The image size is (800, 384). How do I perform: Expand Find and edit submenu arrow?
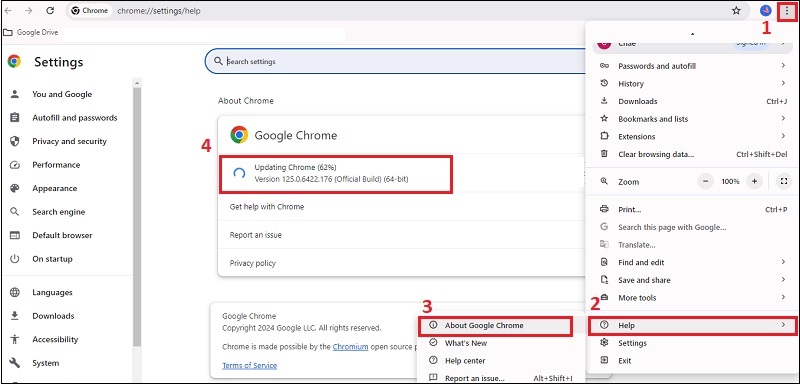(x=783, y=262)
